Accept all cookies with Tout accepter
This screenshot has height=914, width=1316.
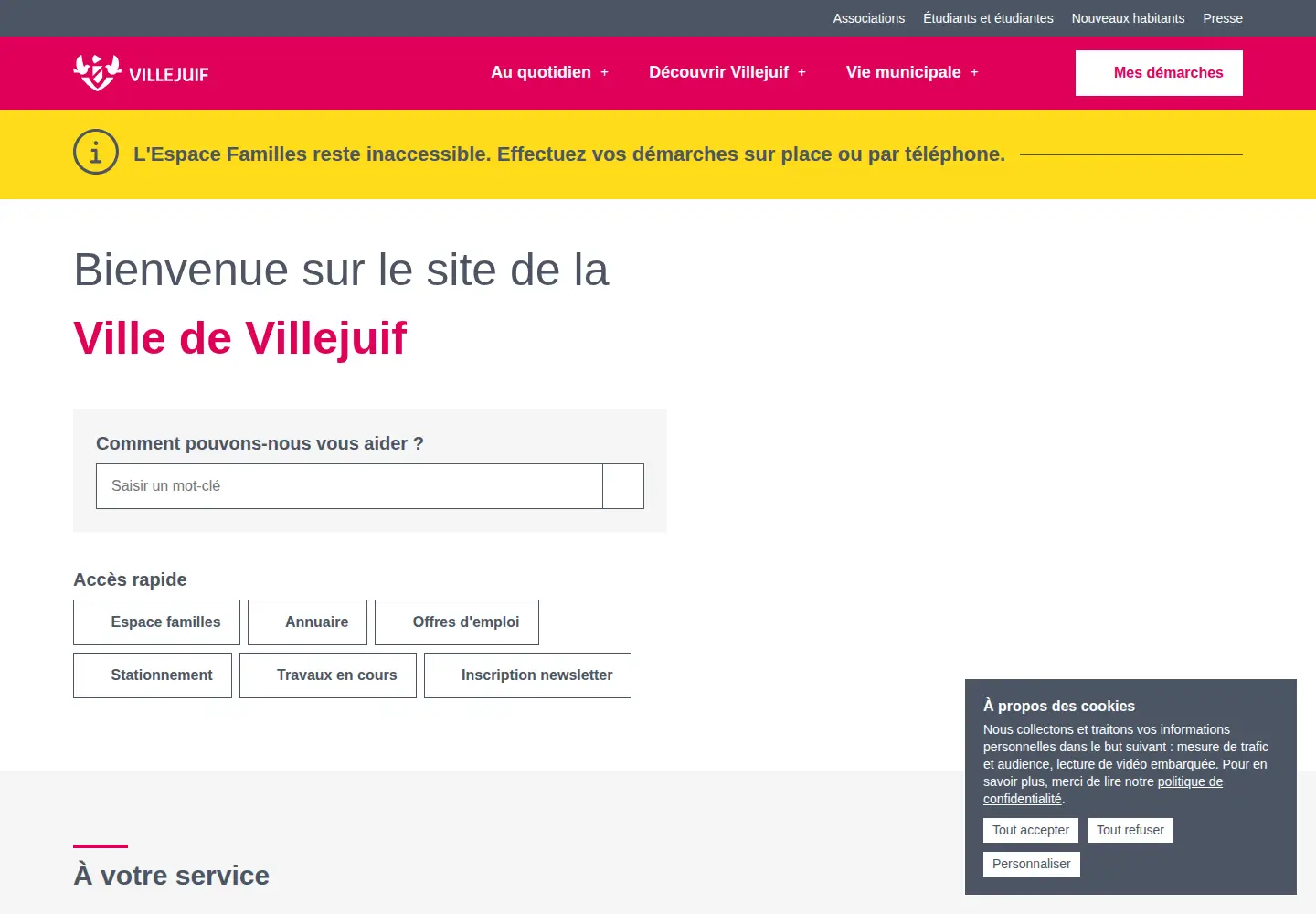[x=1031, y=830]
